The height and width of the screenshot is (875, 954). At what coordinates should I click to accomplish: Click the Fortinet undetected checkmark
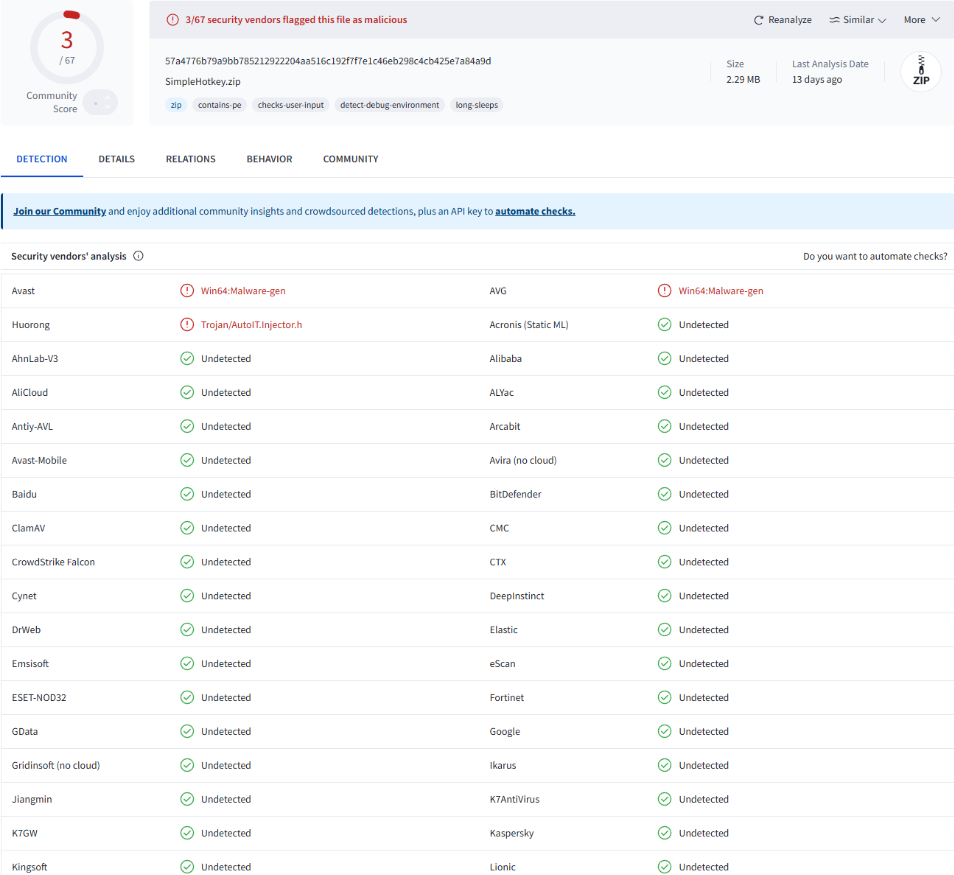pos(664,697)
